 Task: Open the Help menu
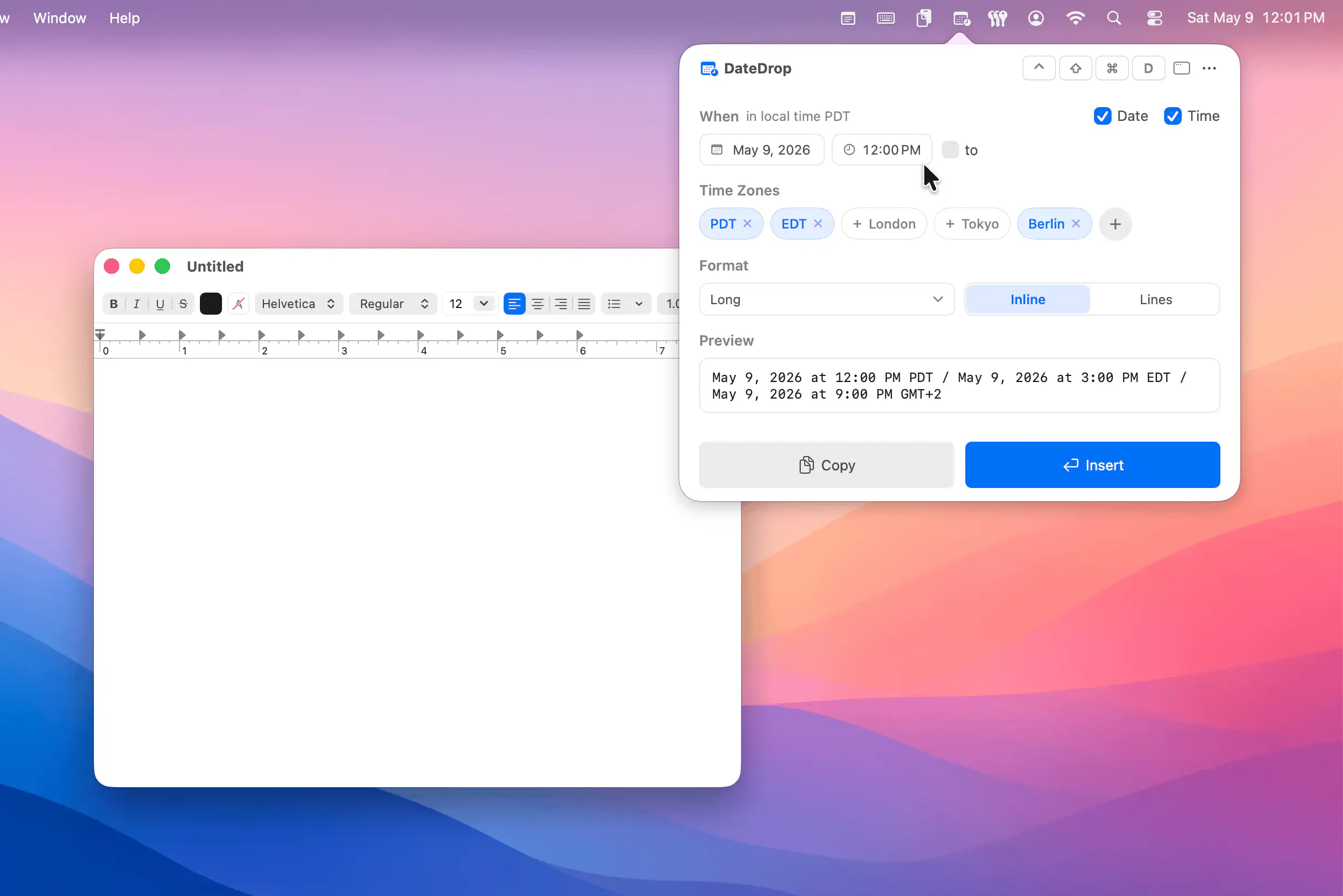tap(125, 18)
